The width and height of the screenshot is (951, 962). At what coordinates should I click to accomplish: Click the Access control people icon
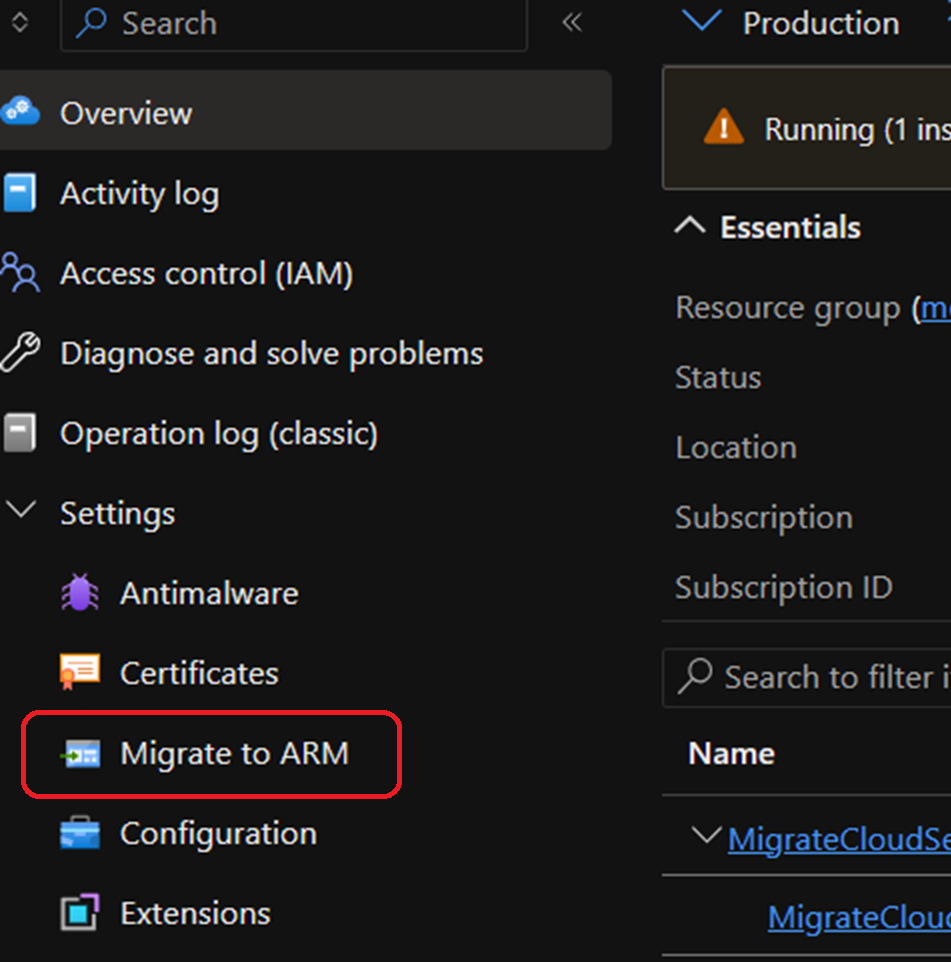(20, 273)
